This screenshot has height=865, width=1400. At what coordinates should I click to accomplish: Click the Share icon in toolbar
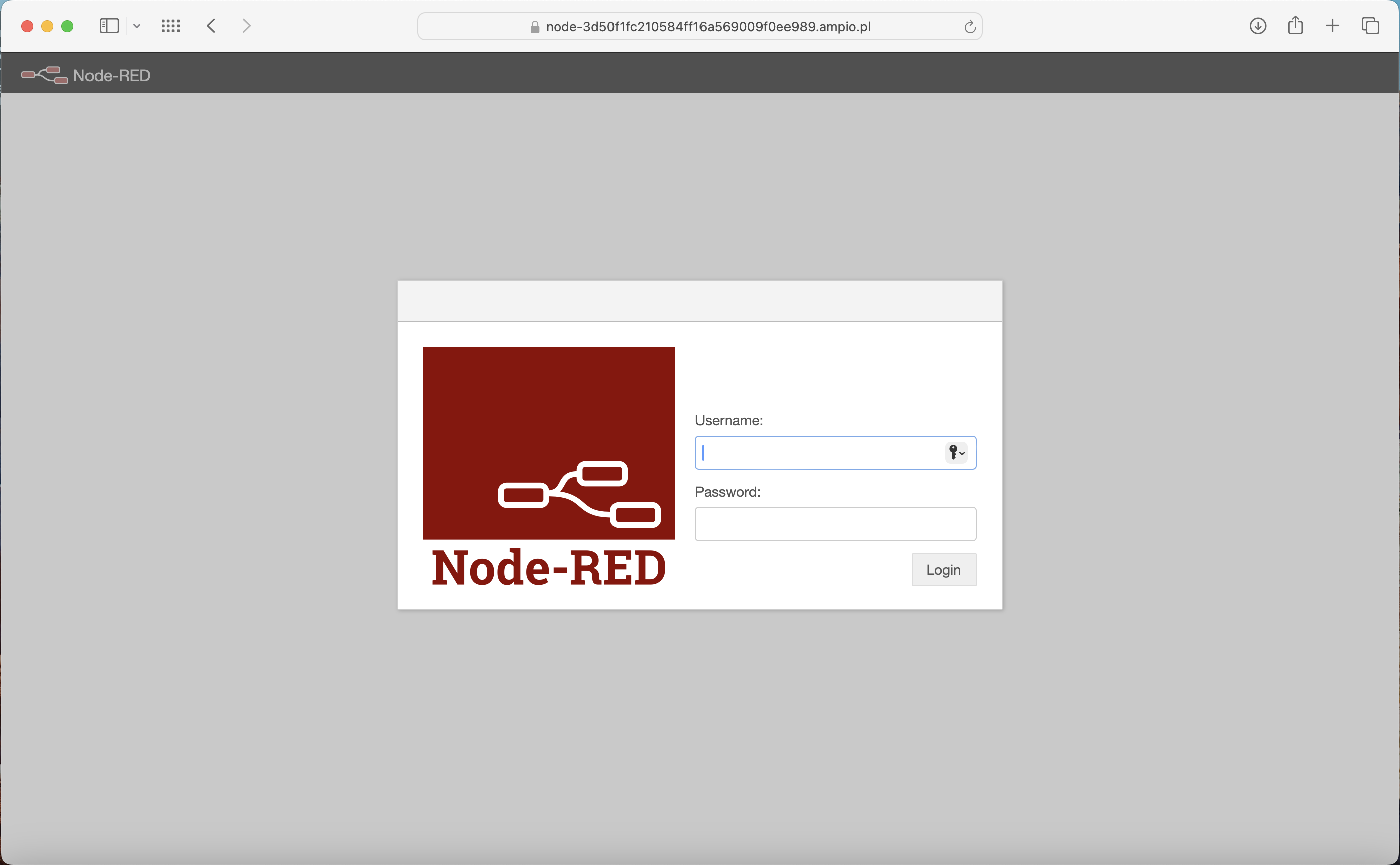click(1295, 25)
